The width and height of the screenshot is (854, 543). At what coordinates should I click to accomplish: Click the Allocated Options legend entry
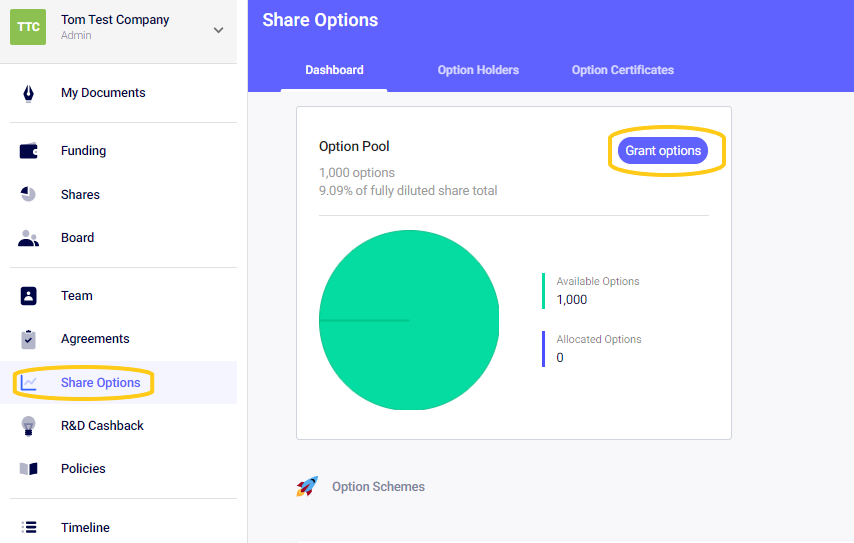pyautogui.click(x=592, y=349)
